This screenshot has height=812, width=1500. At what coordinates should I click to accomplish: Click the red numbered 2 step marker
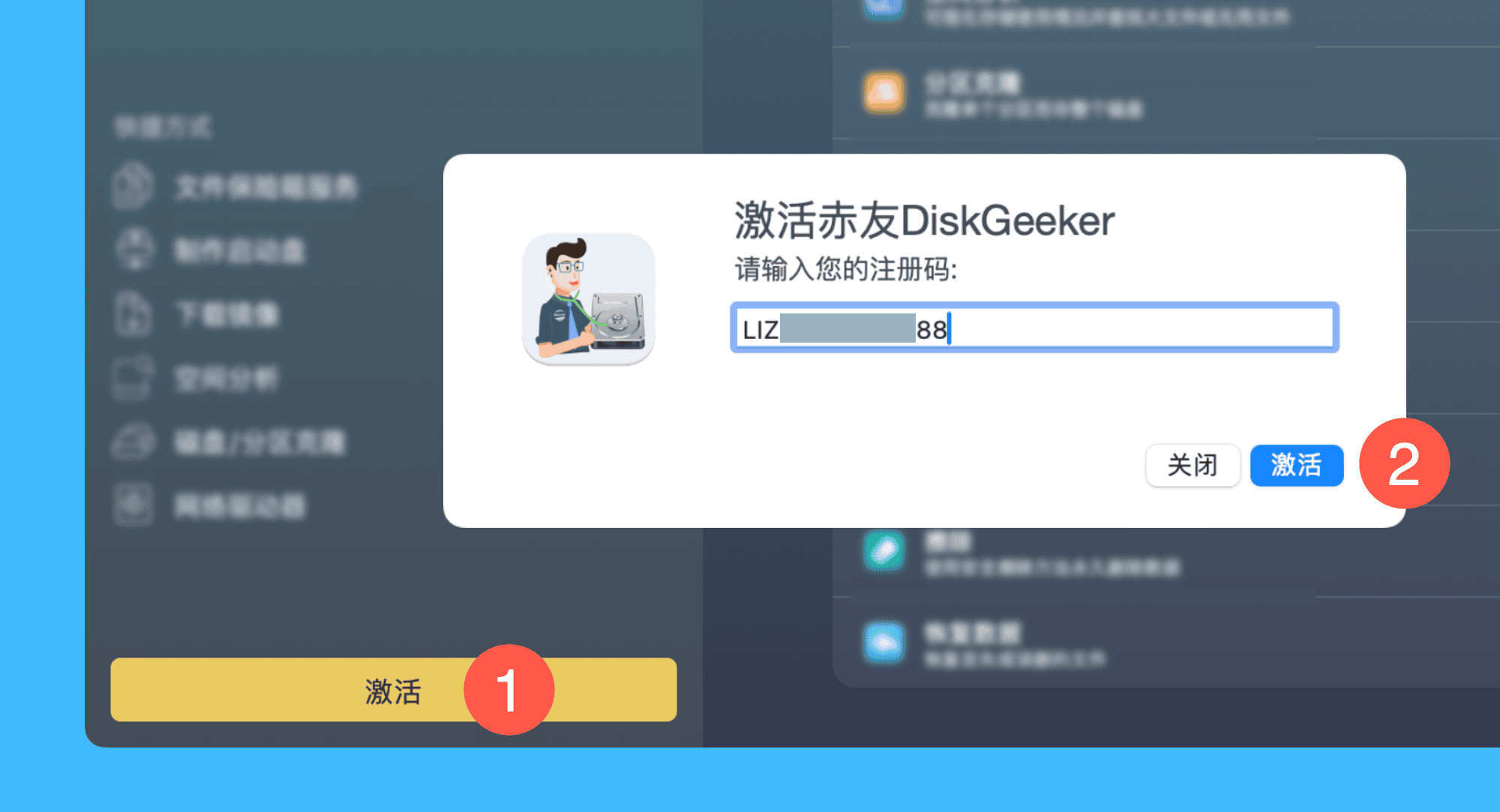point(1404,463)
